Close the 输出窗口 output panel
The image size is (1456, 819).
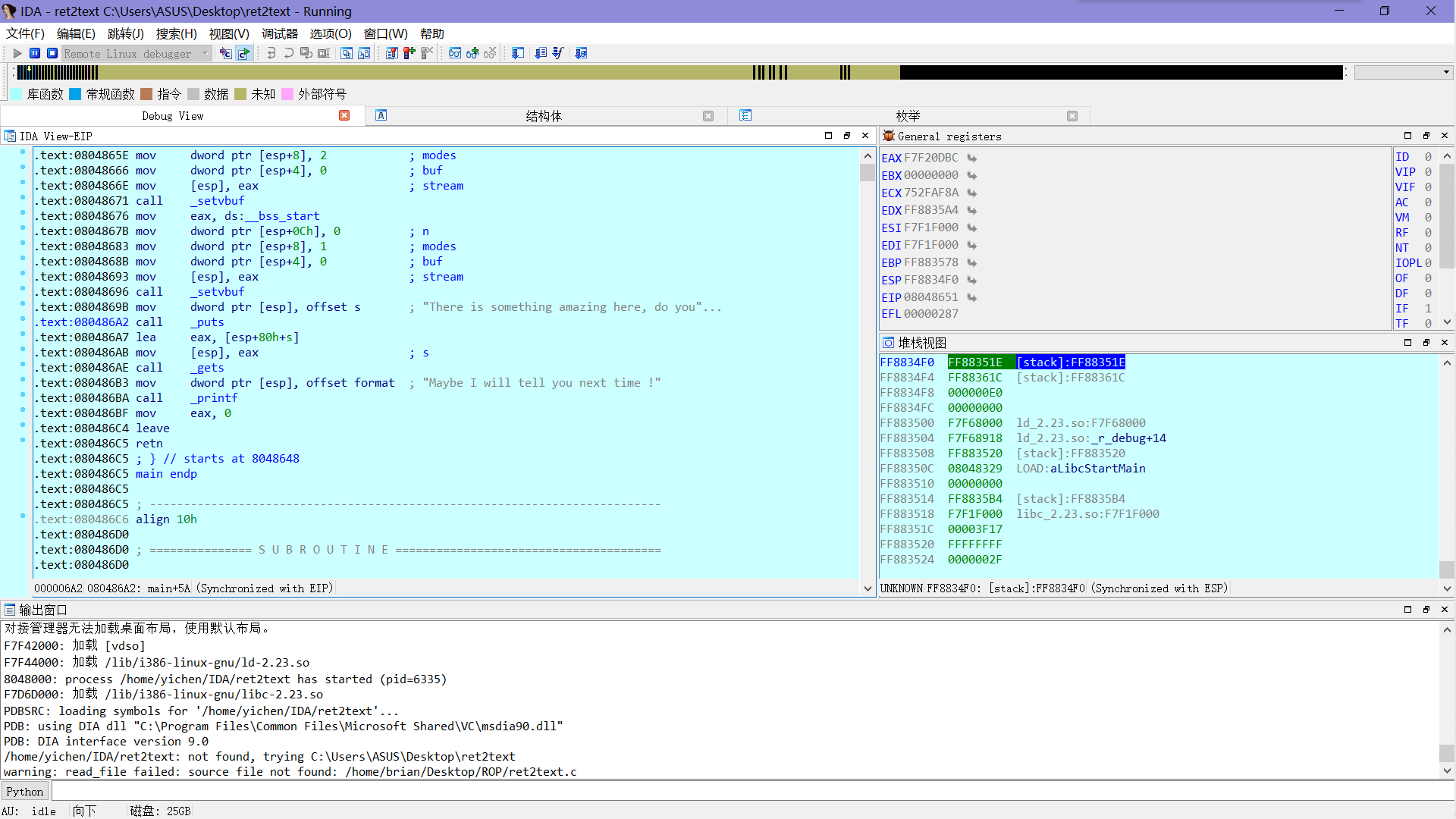(x=1445, y=610)
